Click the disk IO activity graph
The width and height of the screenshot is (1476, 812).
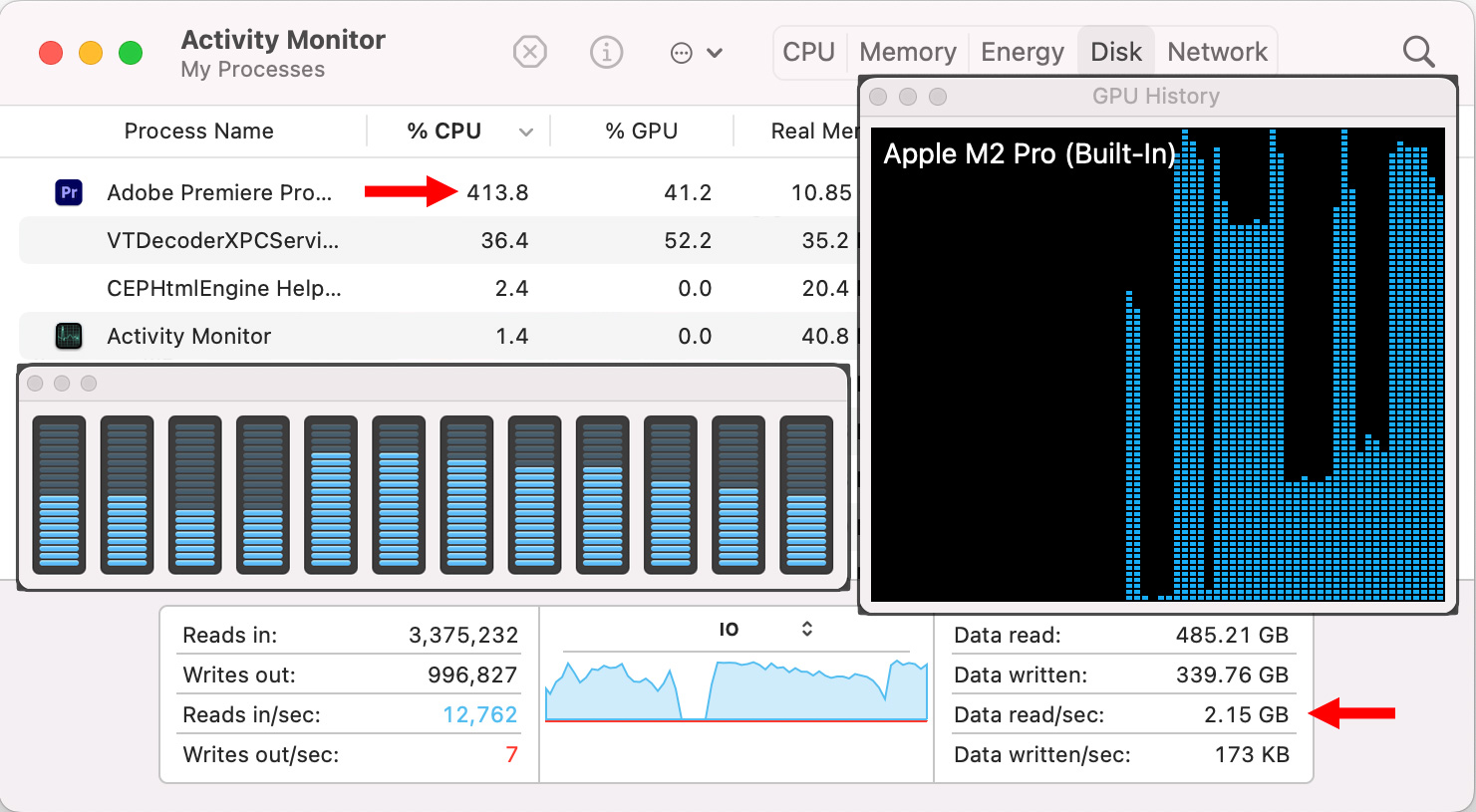click(737, 688)
